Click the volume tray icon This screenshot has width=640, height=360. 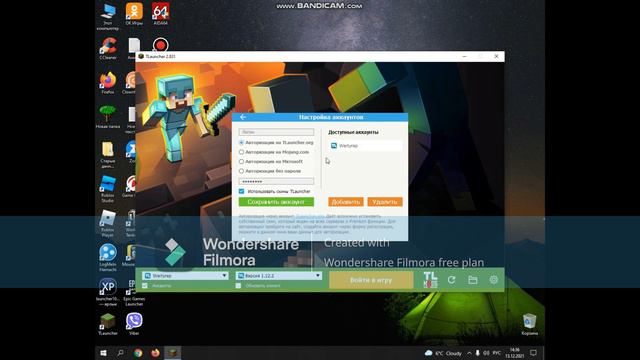[x=486, y=353]
